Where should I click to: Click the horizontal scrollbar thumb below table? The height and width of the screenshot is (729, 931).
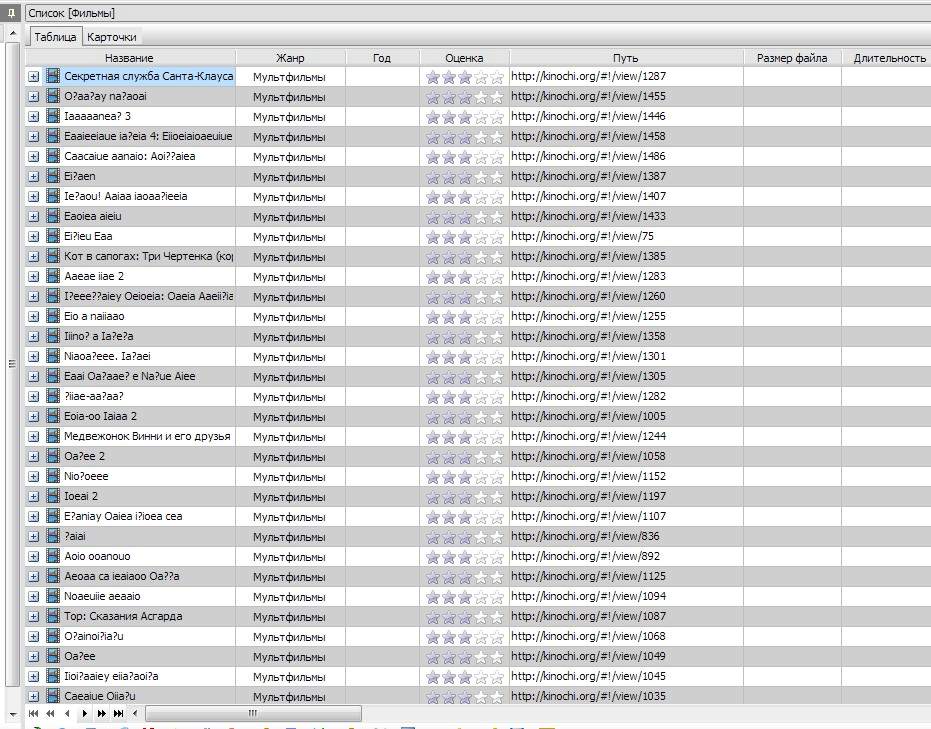tap(254, 713)
